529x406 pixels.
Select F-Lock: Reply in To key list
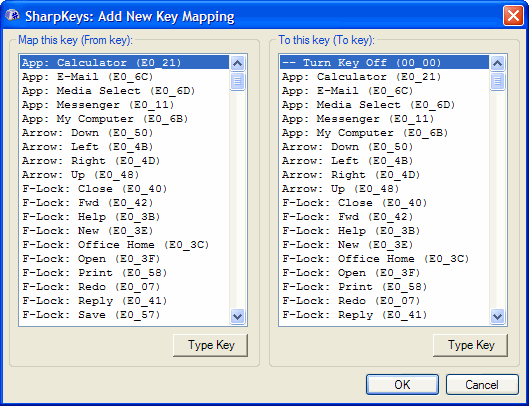(385, 315)
